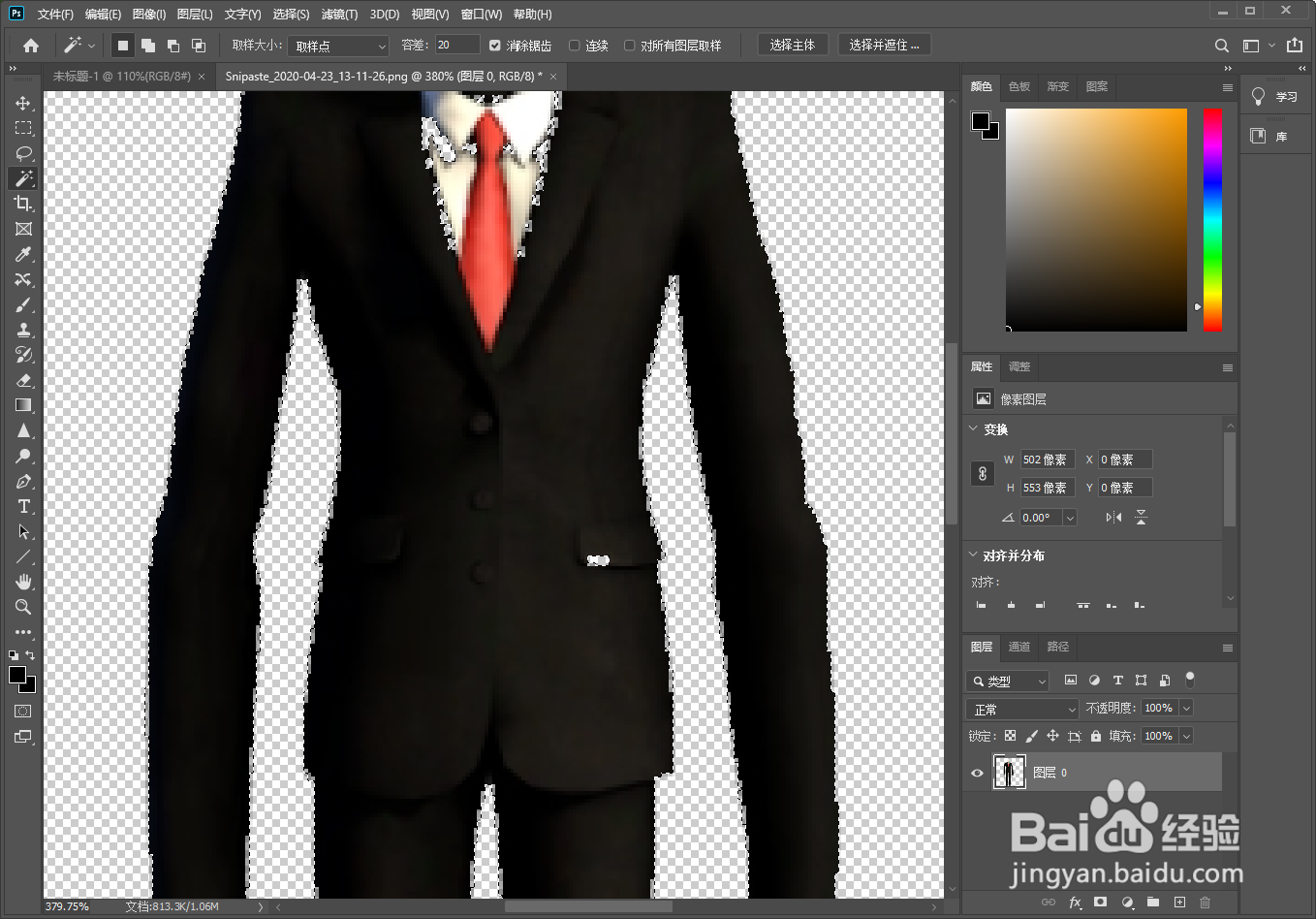This screenshot has width=1316, height=919.
Task: Toggle lock transparent pixels
Action: coord(1010,736)
